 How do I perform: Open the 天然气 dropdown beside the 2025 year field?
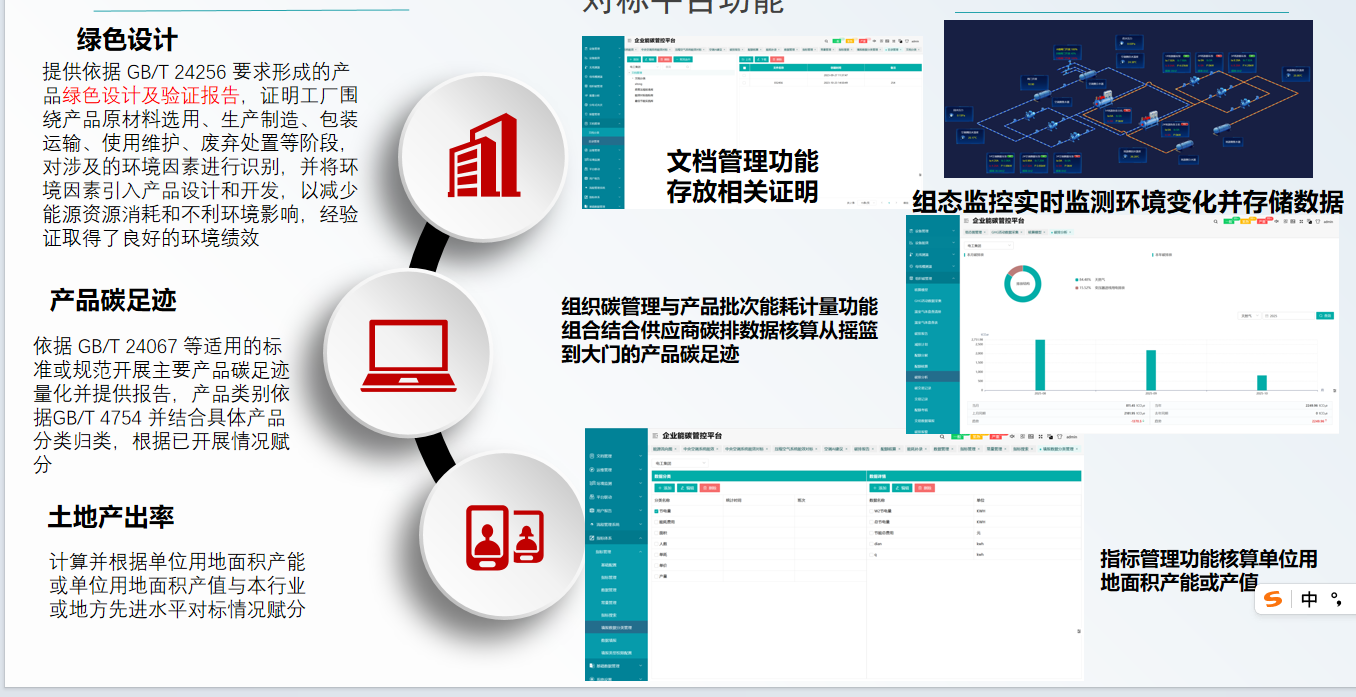pyautogui.click(x=1248, y=315)
